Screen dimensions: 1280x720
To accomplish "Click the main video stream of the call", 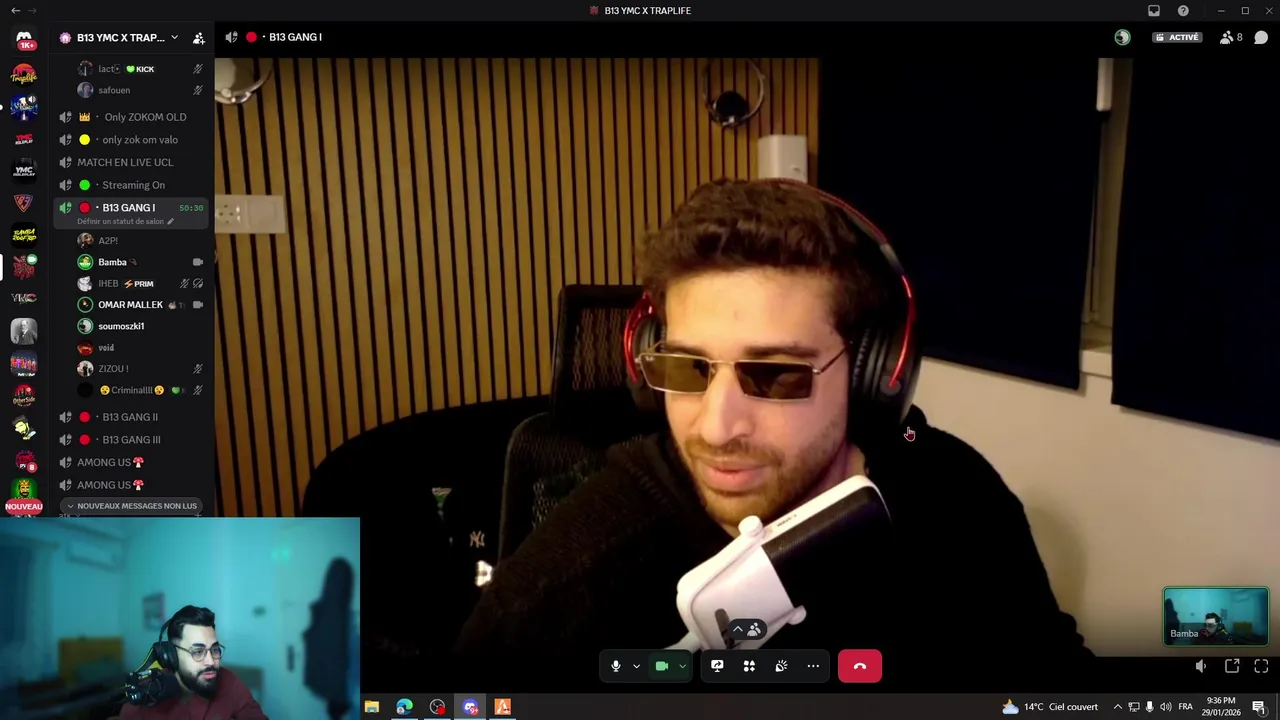I will [x=748, y=357].
